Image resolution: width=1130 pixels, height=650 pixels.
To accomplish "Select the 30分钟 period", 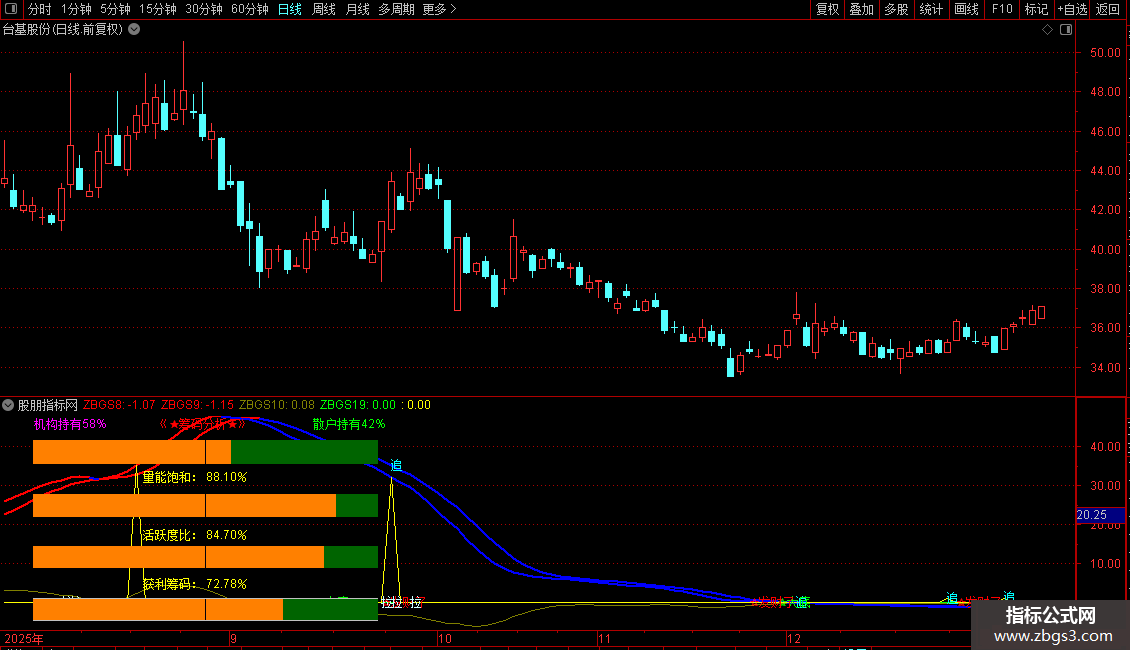I will [204, 9].
